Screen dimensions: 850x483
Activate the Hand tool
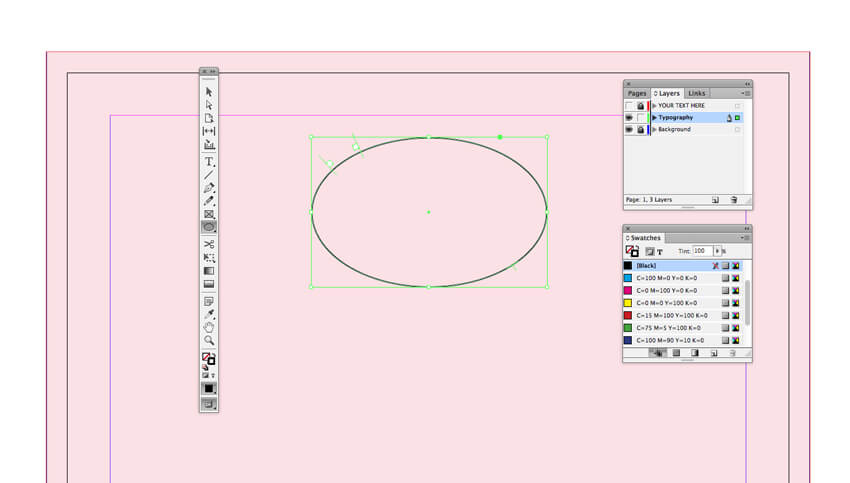209,327
